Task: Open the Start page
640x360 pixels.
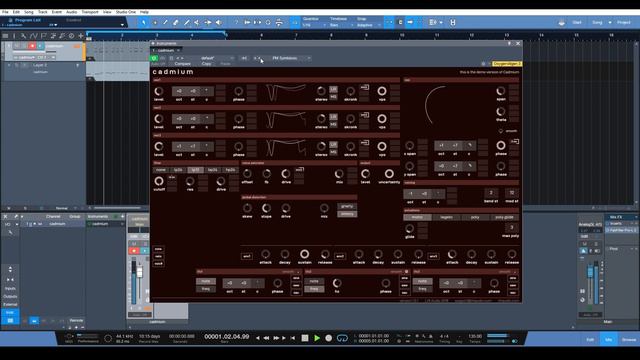Action: point(577,22)
